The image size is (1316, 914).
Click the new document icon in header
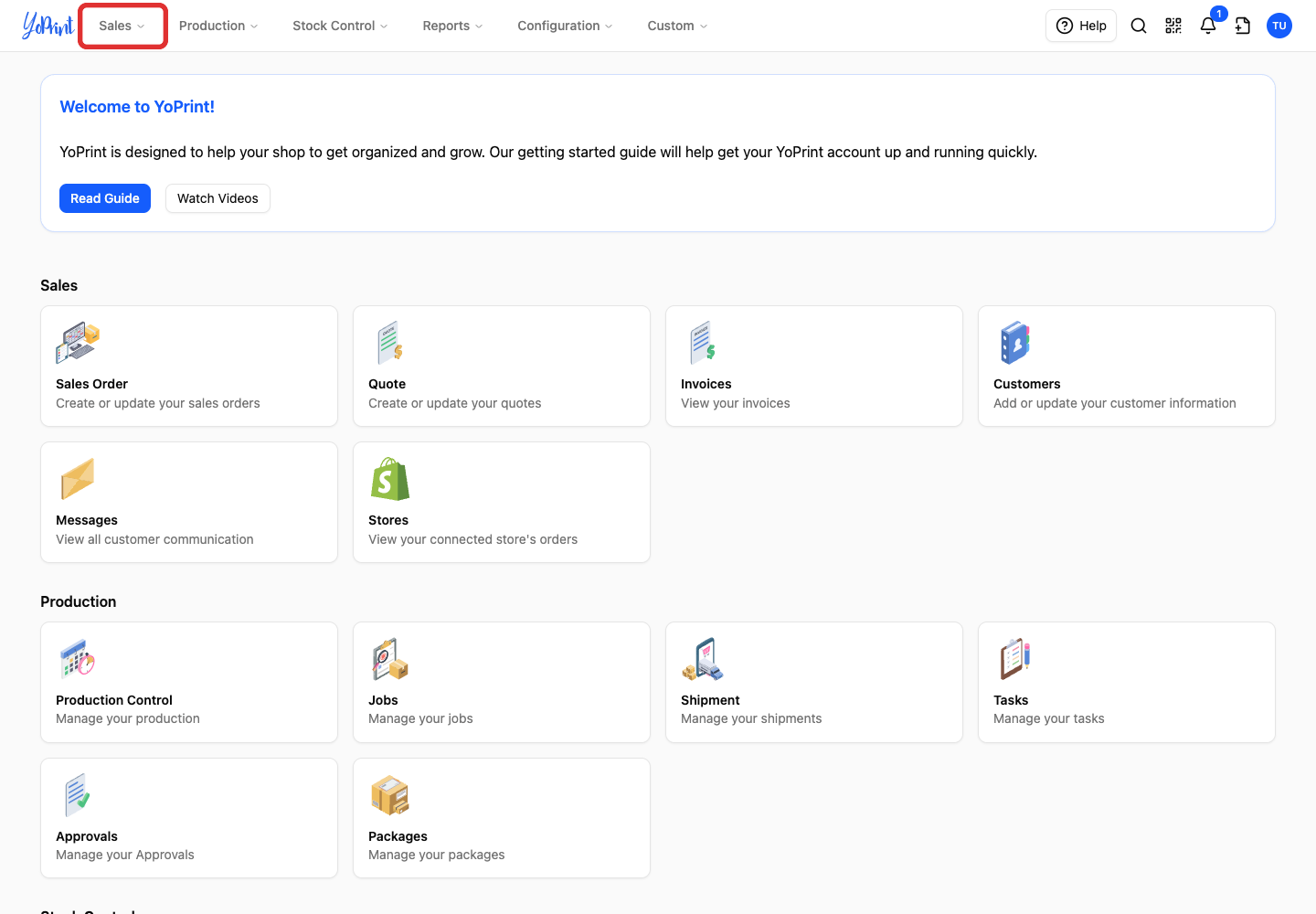tap(1243, 26)
